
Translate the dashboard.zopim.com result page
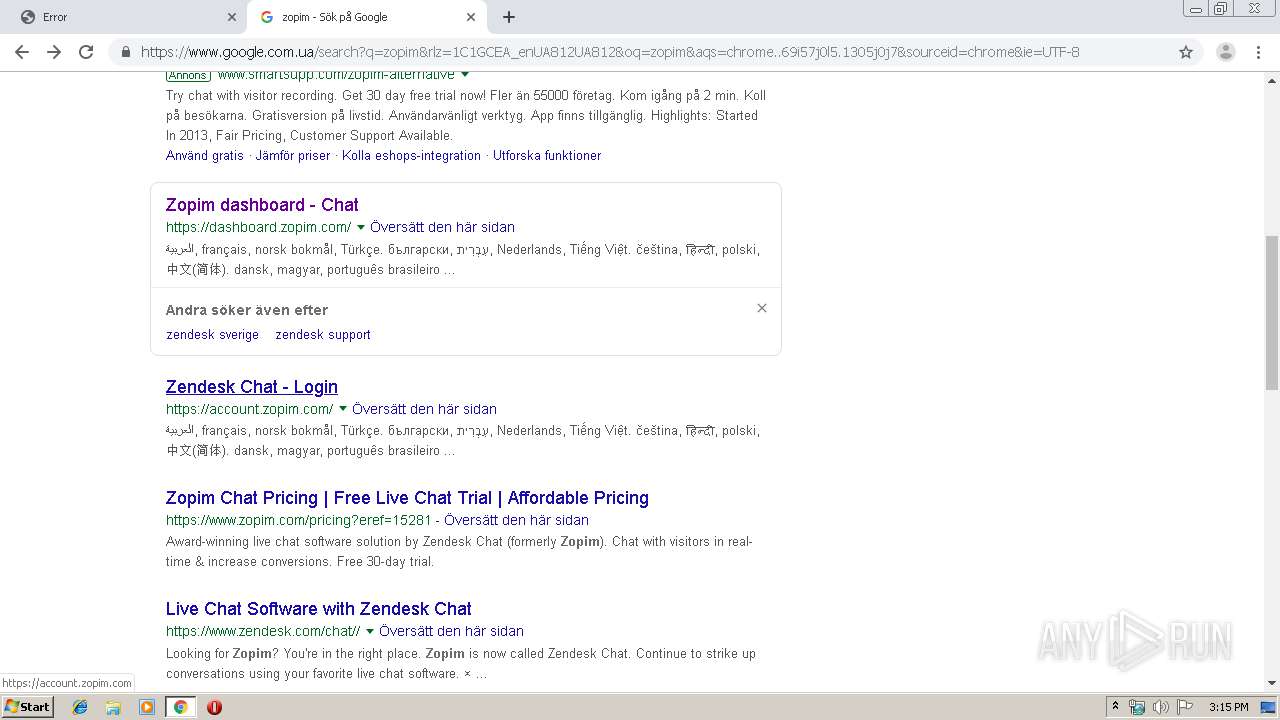pyautogui.click(x=442, y=227)
